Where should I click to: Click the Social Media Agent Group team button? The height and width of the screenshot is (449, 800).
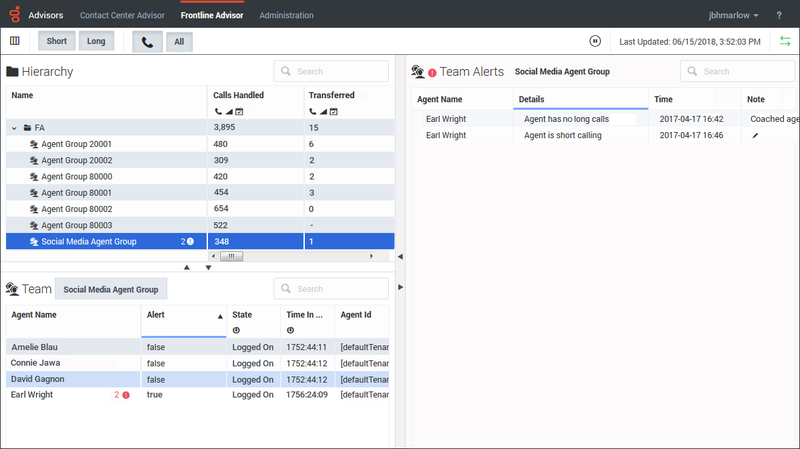coord(111,289)
